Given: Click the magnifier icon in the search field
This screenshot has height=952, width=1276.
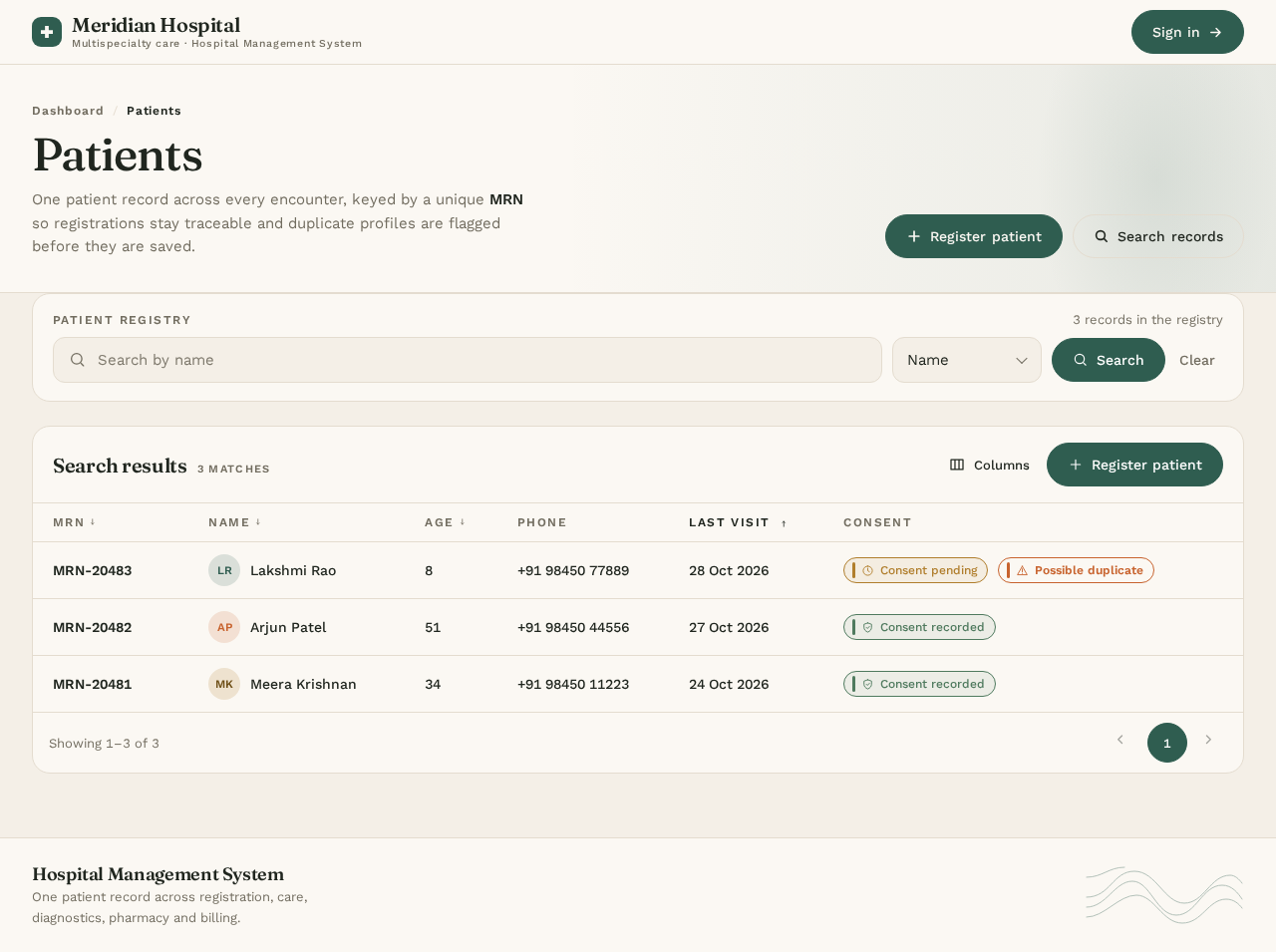Looking at the screenshot, I should (x=78, y=360).
